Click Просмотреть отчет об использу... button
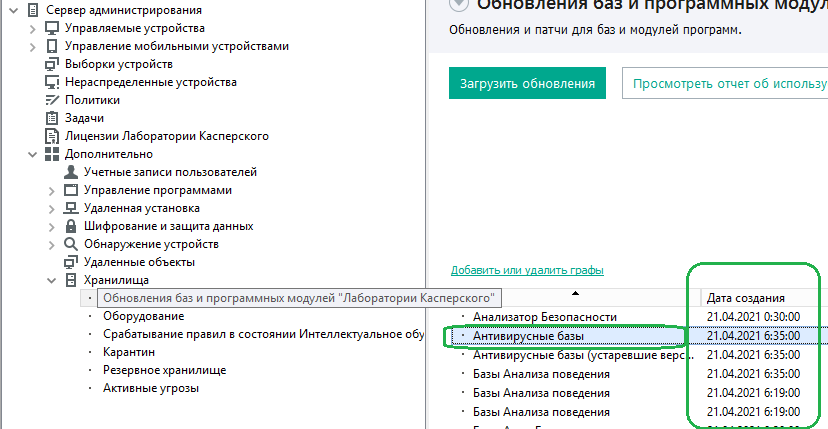Viewport: 828px width, 429px height. coord(725,83)
